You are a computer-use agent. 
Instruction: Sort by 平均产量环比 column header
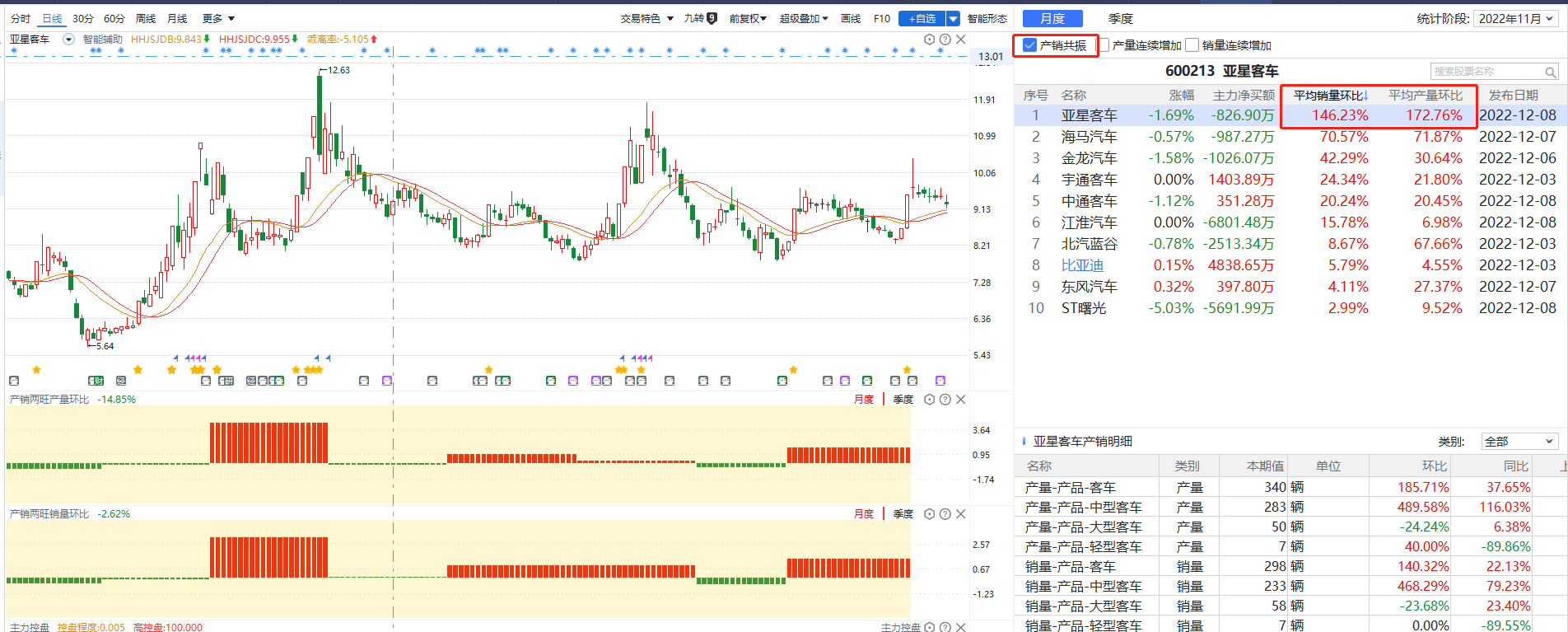click(1426, 96)
